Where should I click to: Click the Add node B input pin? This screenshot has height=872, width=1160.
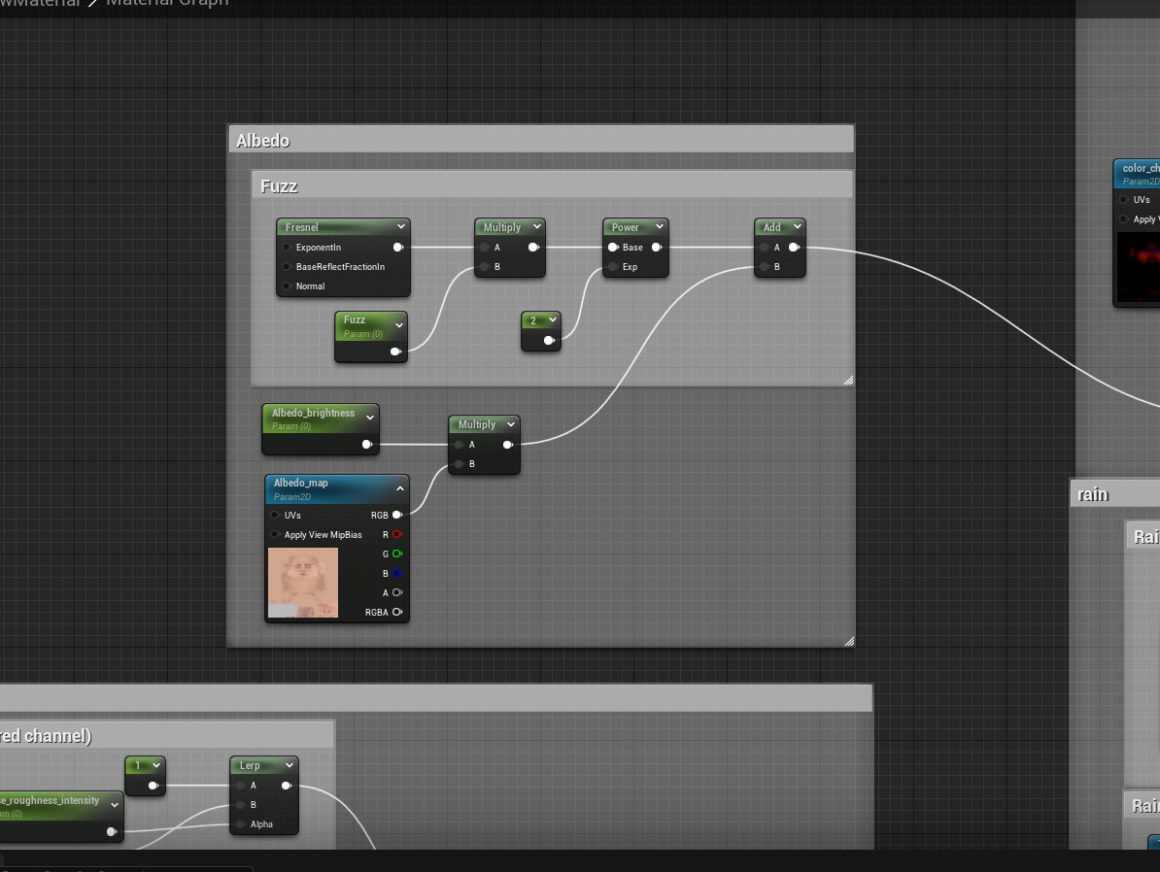(x=764, y=266)
